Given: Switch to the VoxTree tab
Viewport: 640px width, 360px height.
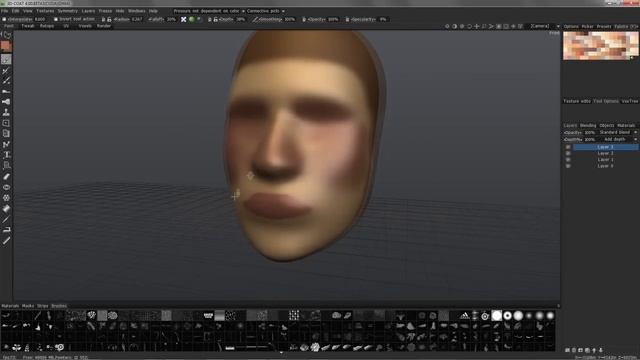Looking at the screenshot, I should (x=629, y=101).
